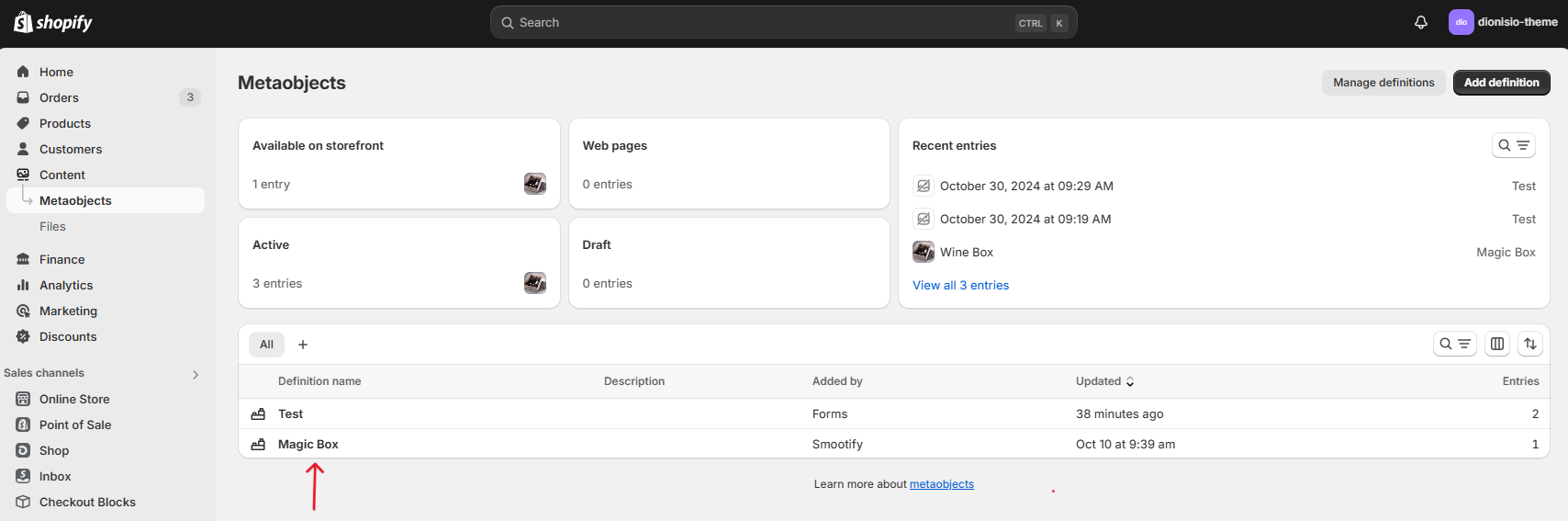Expand the Sales channels section
The image size is (1568, 521).
195,374
